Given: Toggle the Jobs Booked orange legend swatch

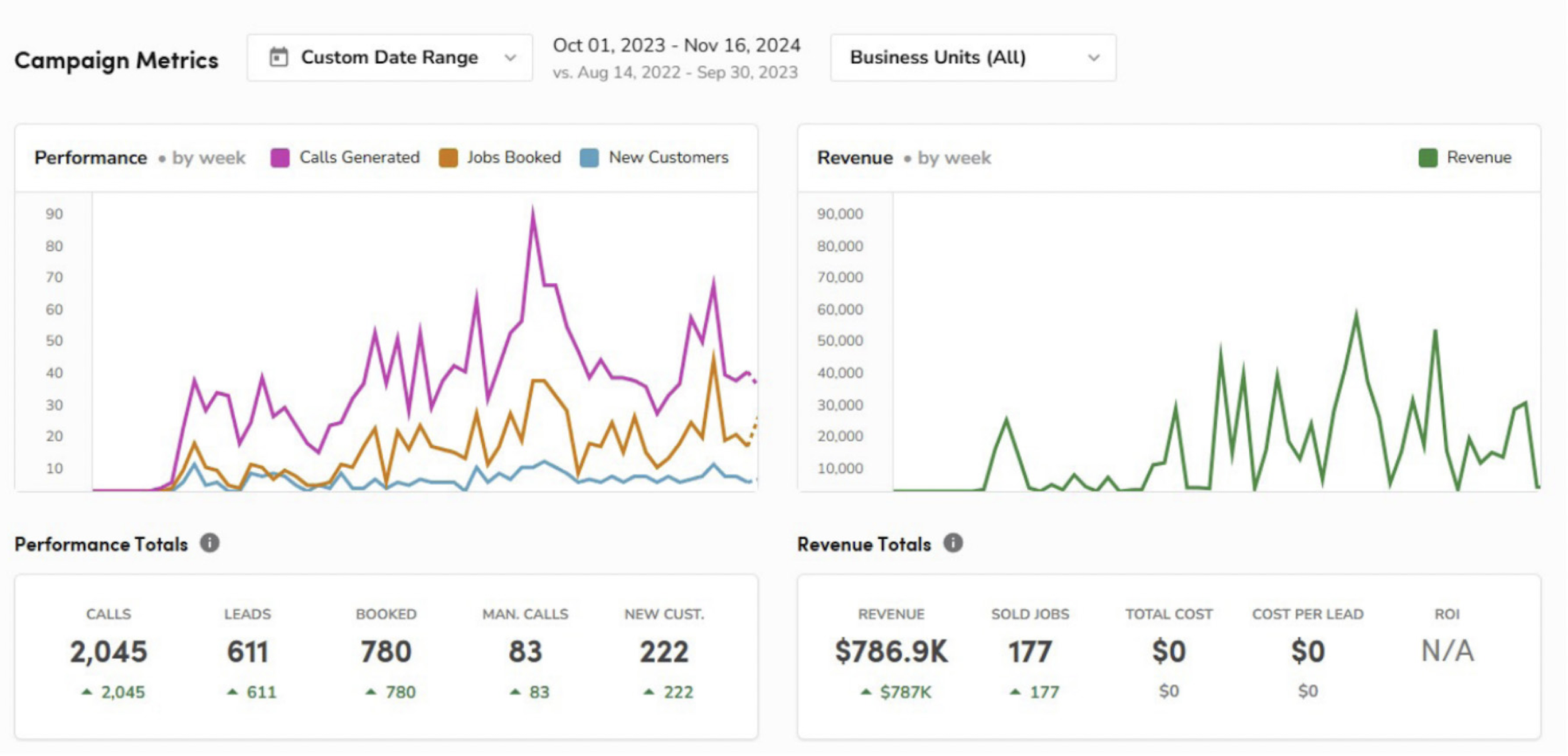Looking at the screenshot, I should tap(448, 157).
